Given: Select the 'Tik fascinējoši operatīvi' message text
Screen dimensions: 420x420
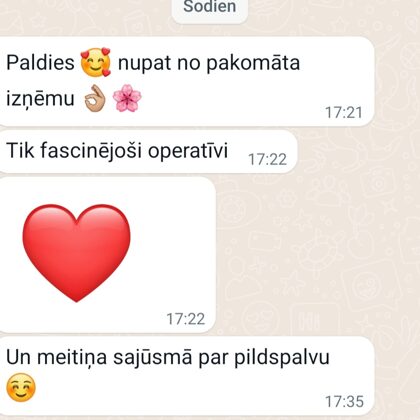Looking at the screenshot, I should tap(117, 151).
